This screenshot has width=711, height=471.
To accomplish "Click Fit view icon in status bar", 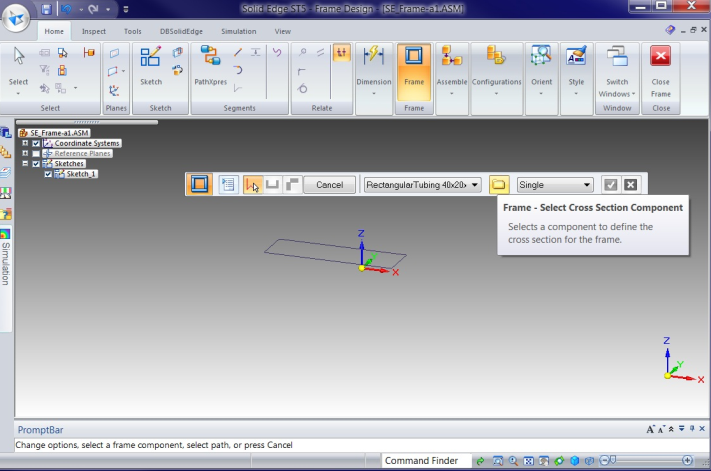I will coord(528,461).
